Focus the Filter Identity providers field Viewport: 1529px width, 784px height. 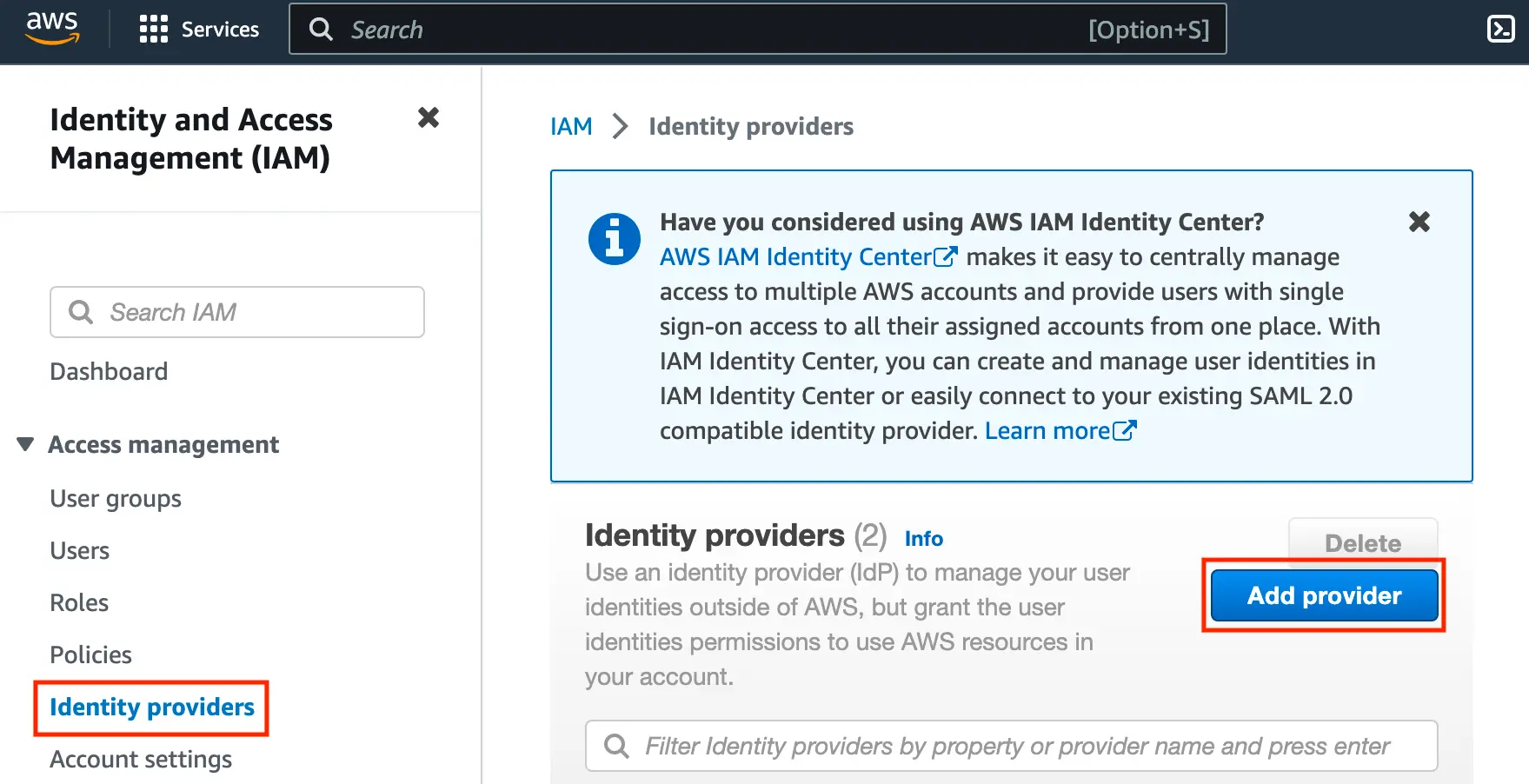point(1017,746)
